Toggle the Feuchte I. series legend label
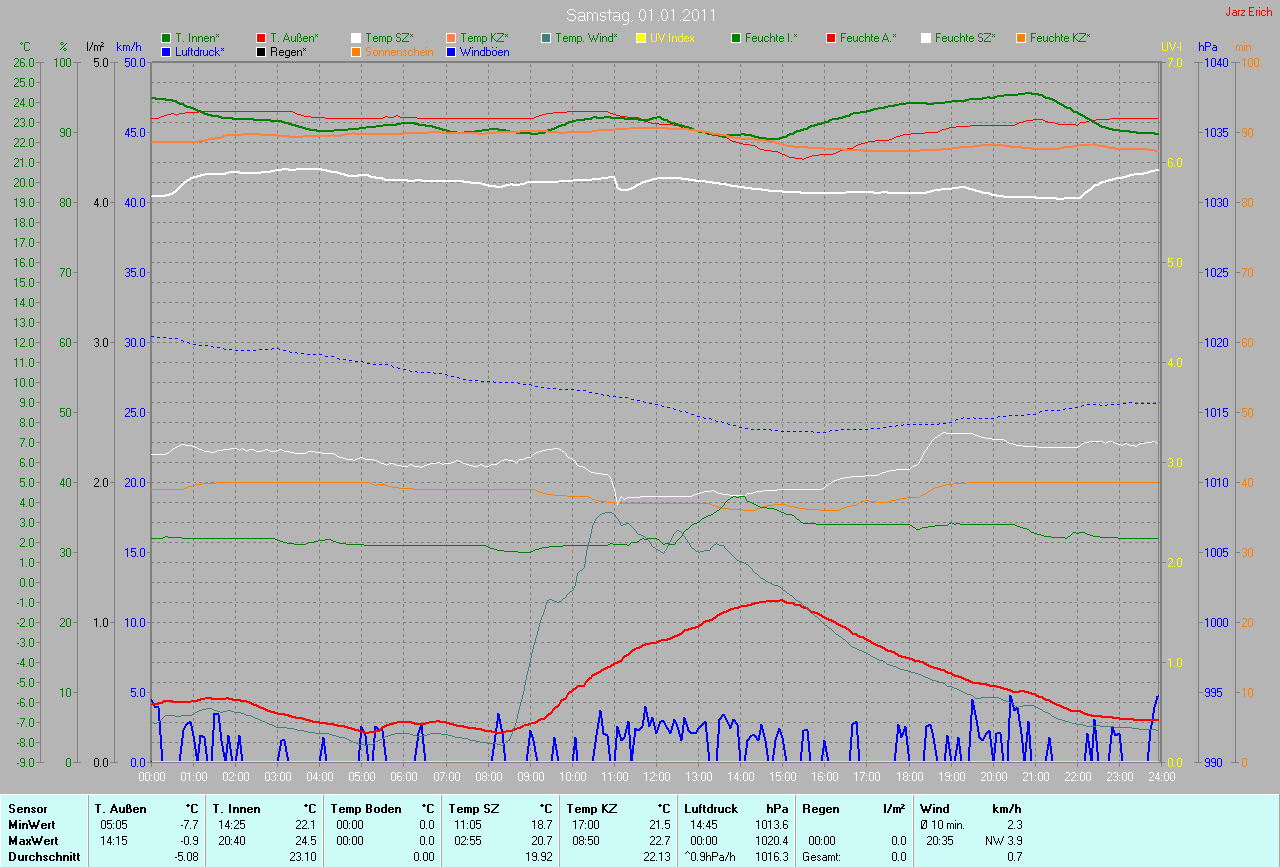 (771, 38)
